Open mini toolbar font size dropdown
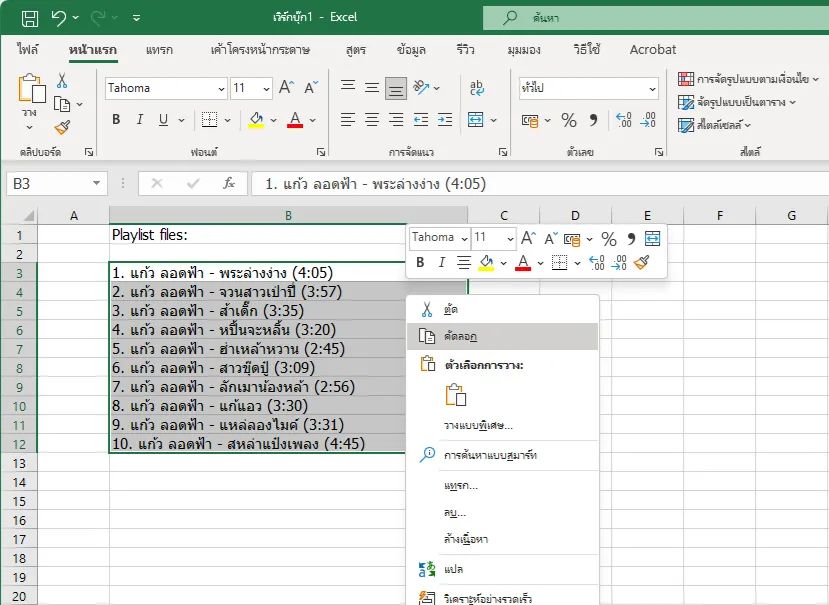The height and width of the screenshot is (605, 829). click(x=510, y=239)
